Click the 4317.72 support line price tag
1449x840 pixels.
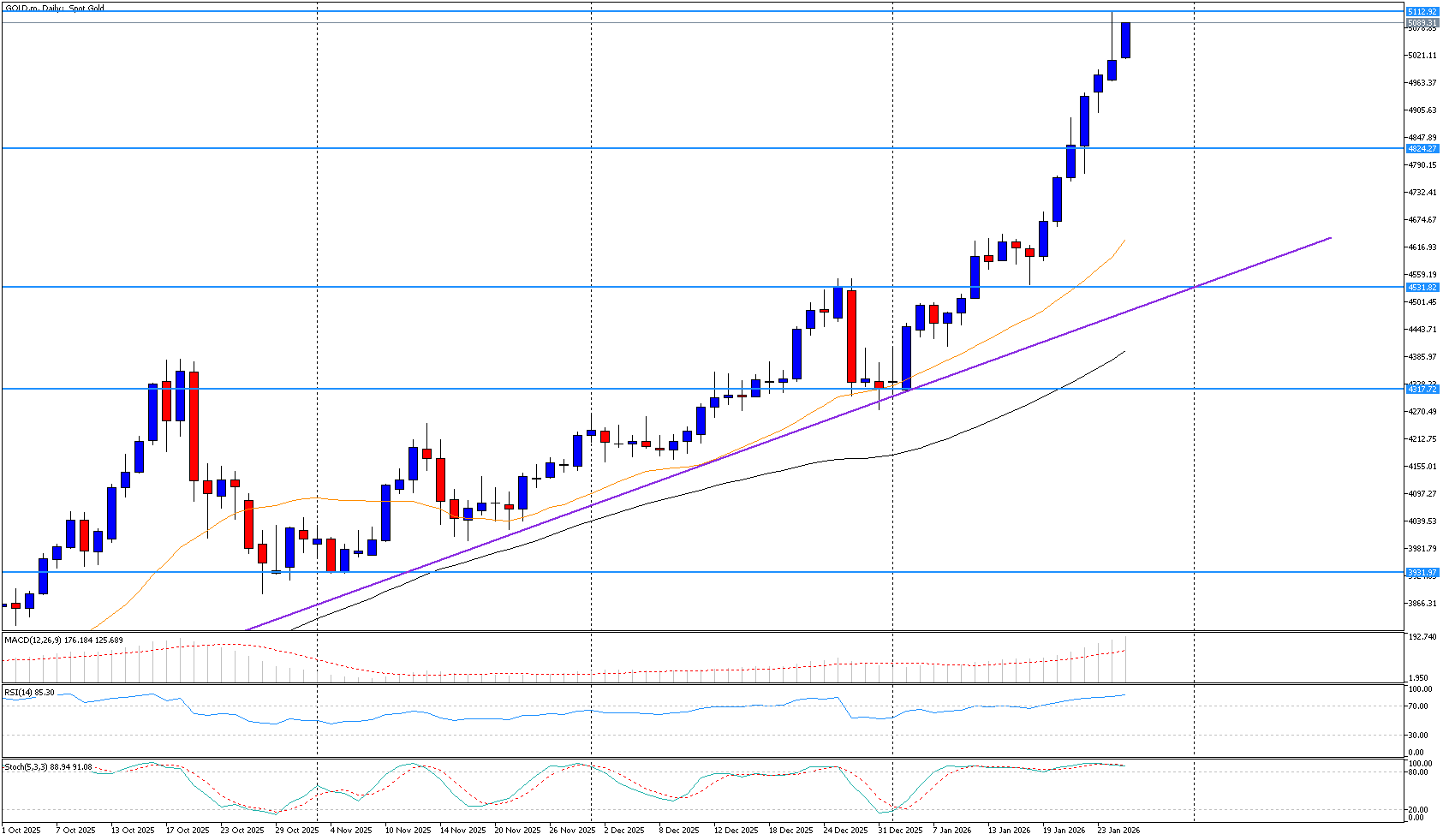pyautogui.click(x=1422, y=390)
